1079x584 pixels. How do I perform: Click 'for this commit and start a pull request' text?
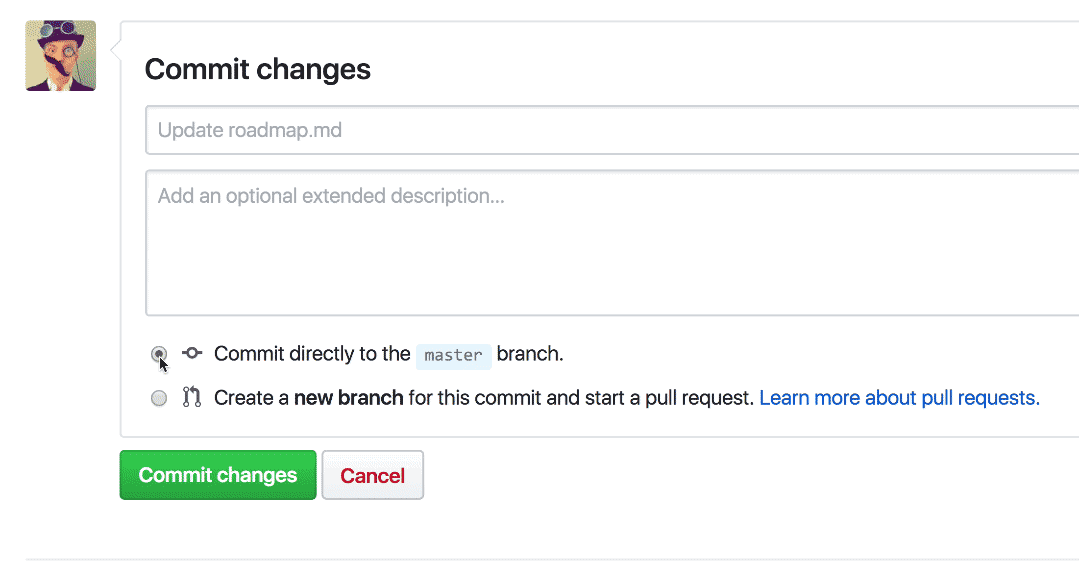coord(580,398)
